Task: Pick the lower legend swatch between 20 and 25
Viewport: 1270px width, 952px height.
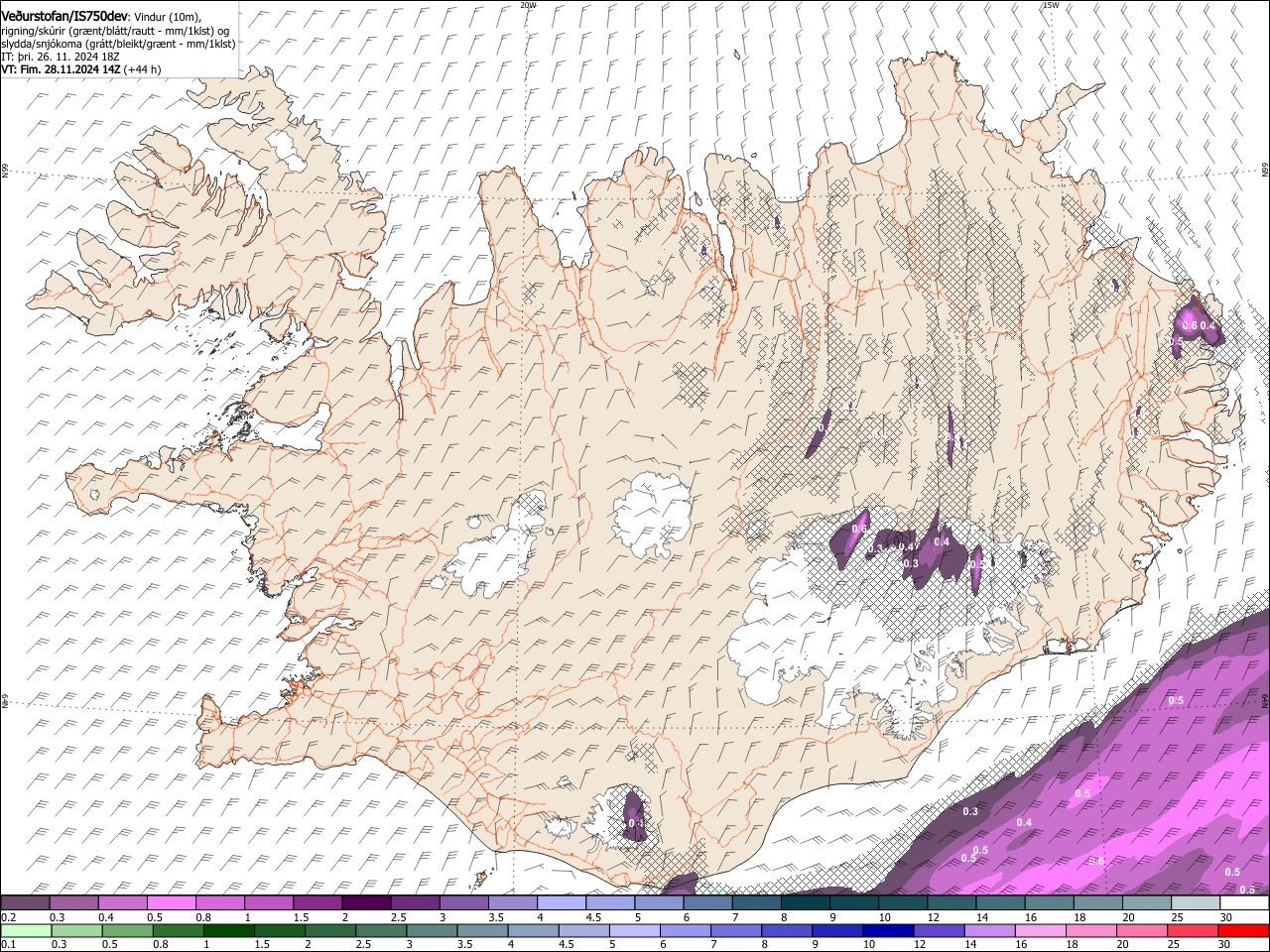Action: click(1143, 930)
